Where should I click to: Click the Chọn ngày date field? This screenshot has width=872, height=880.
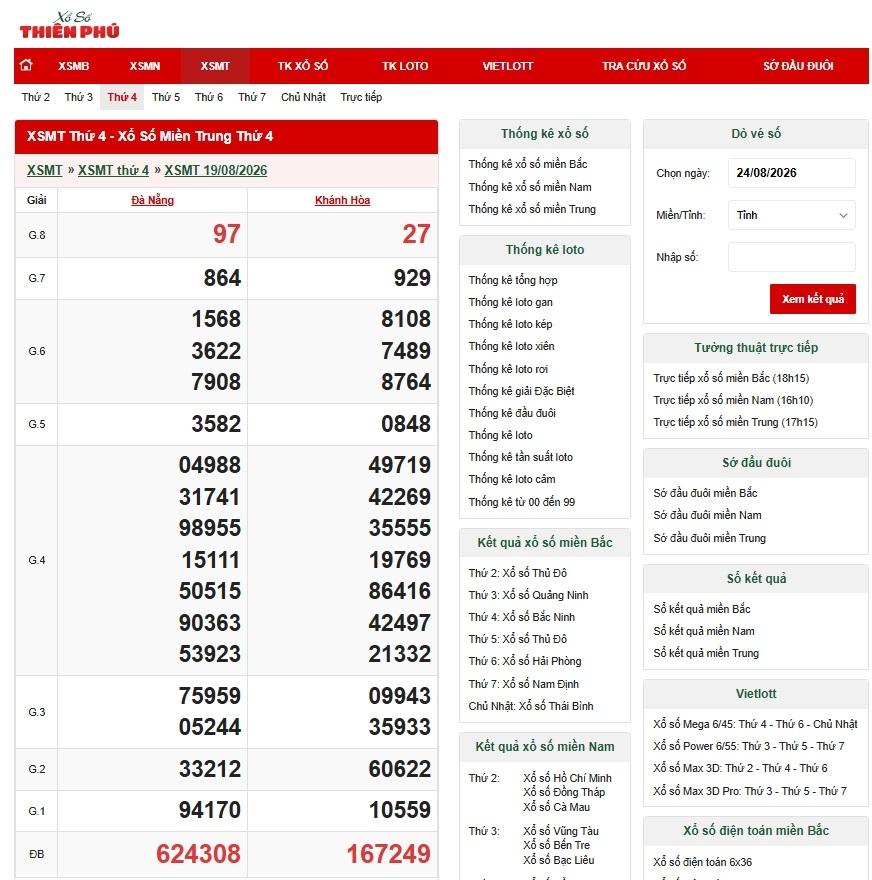[791, 173]
